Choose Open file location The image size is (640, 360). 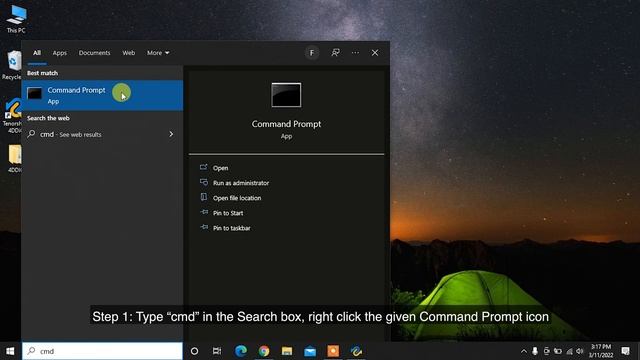click(x=237, y=198)
